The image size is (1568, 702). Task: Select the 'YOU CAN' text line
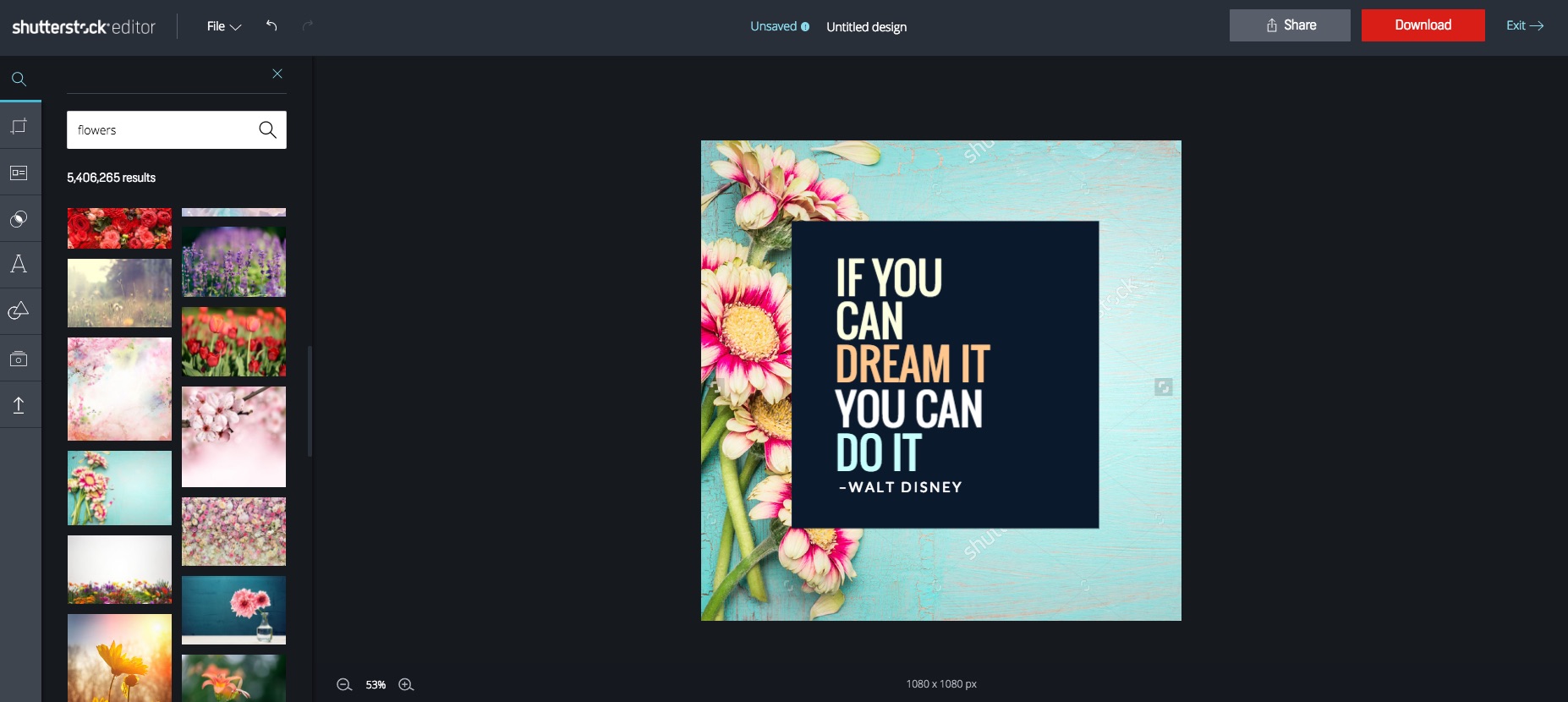pyautogui.click(x=909, y=409)
